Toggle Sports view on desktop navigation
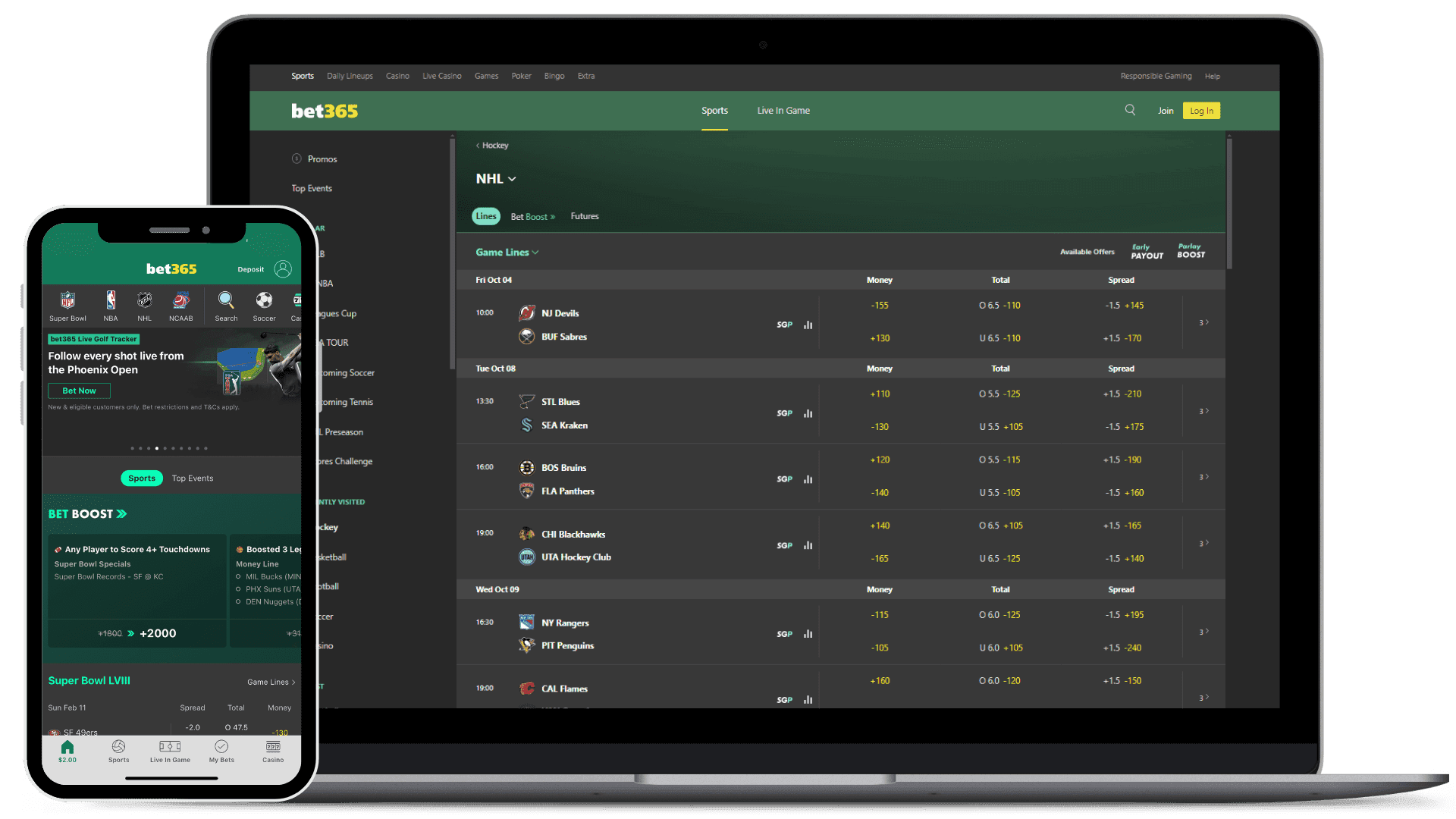Screen dimensions: 1456x819 [714, 110]
